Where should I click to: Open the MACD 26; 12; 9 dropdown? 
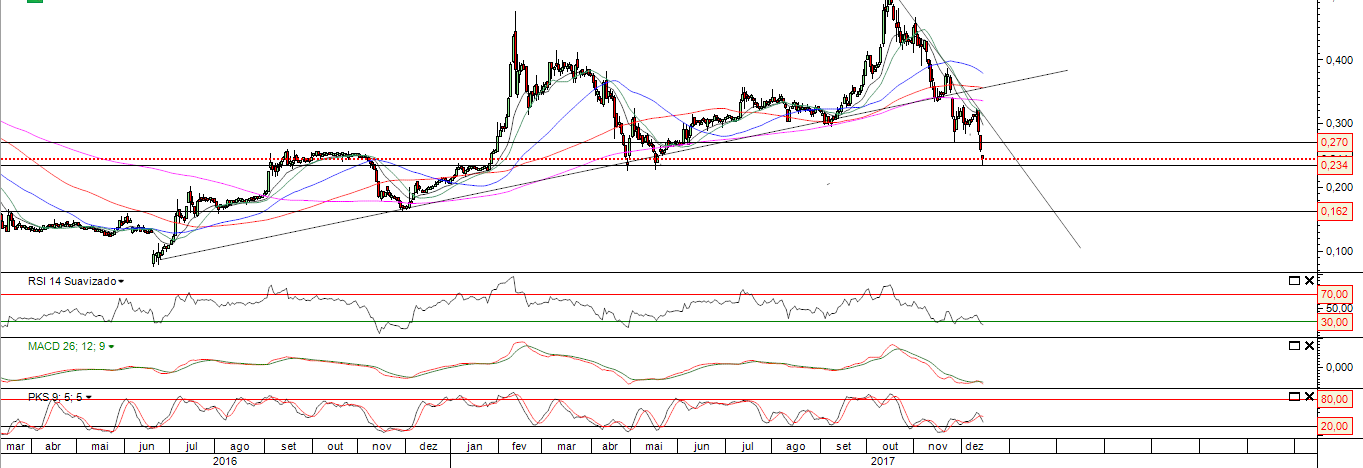point(112,346)
